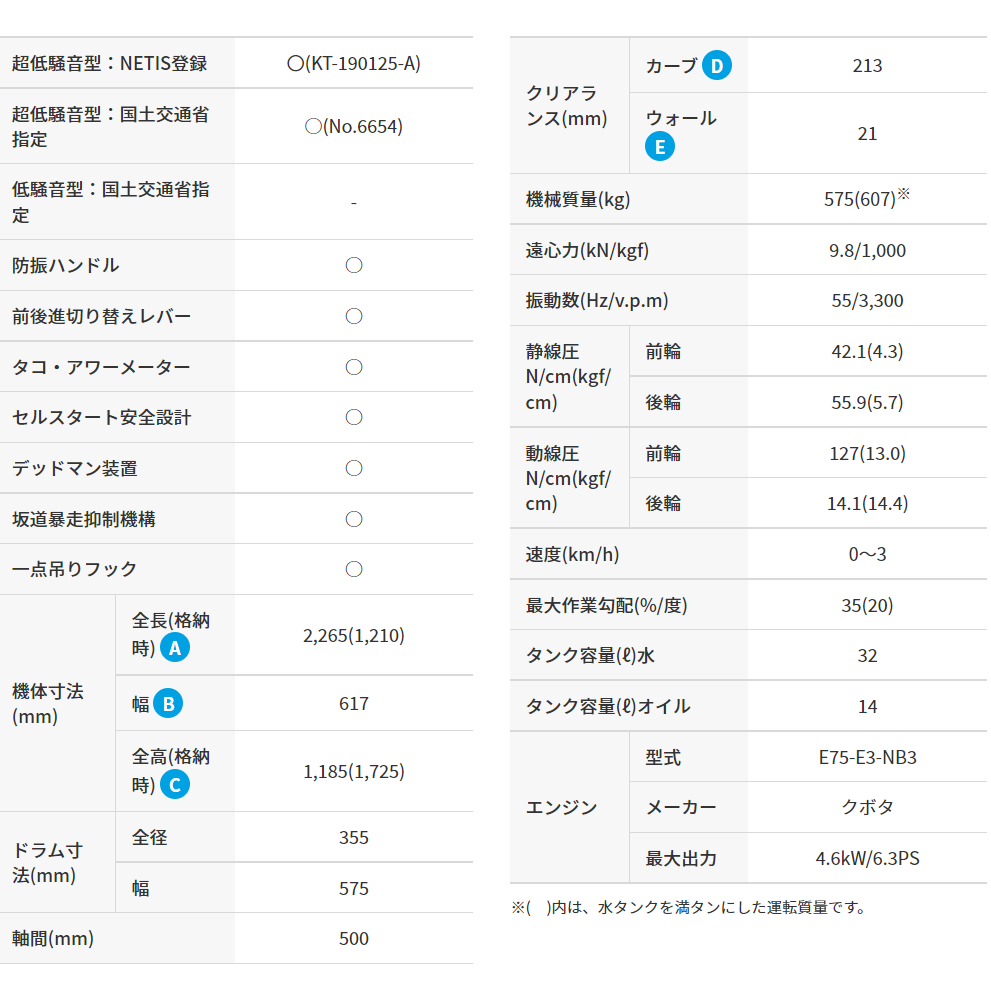Screen dimensions: 991x991
Task: Click the 機械質量 value 575(607)
Action: click(x=860, y=199)
